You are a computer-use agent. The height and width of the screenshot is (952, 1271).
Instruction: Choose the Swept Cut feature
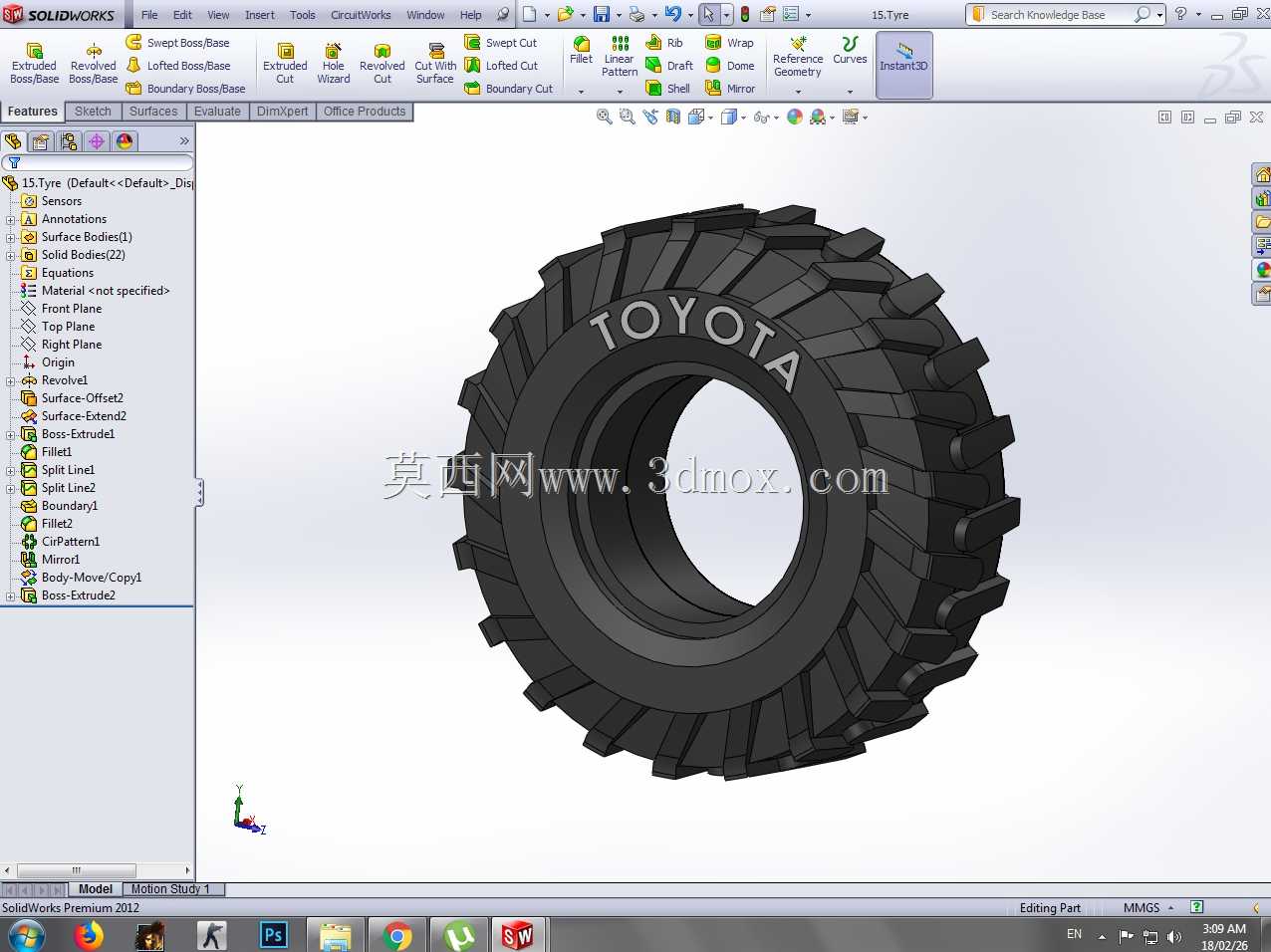click(501, 43)
